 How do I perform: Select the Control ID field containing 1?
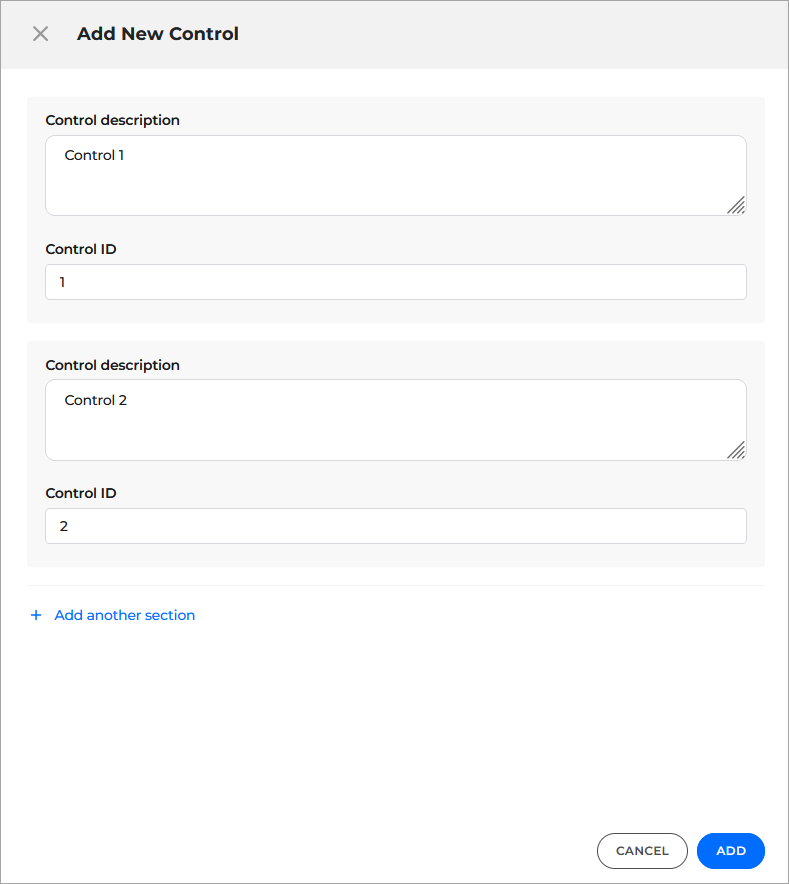(395, 282)
